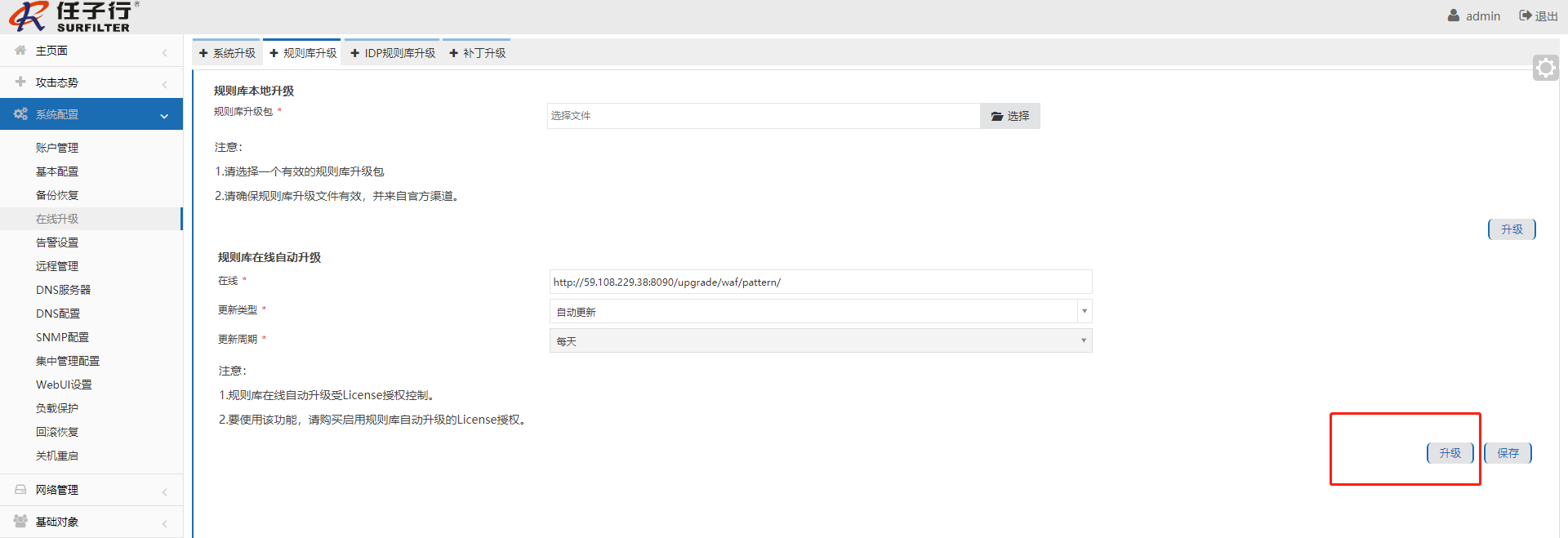Screen dimensions: 1568x538
Task: Click the home icon beside 主页面
Action: tap(20, 51)
